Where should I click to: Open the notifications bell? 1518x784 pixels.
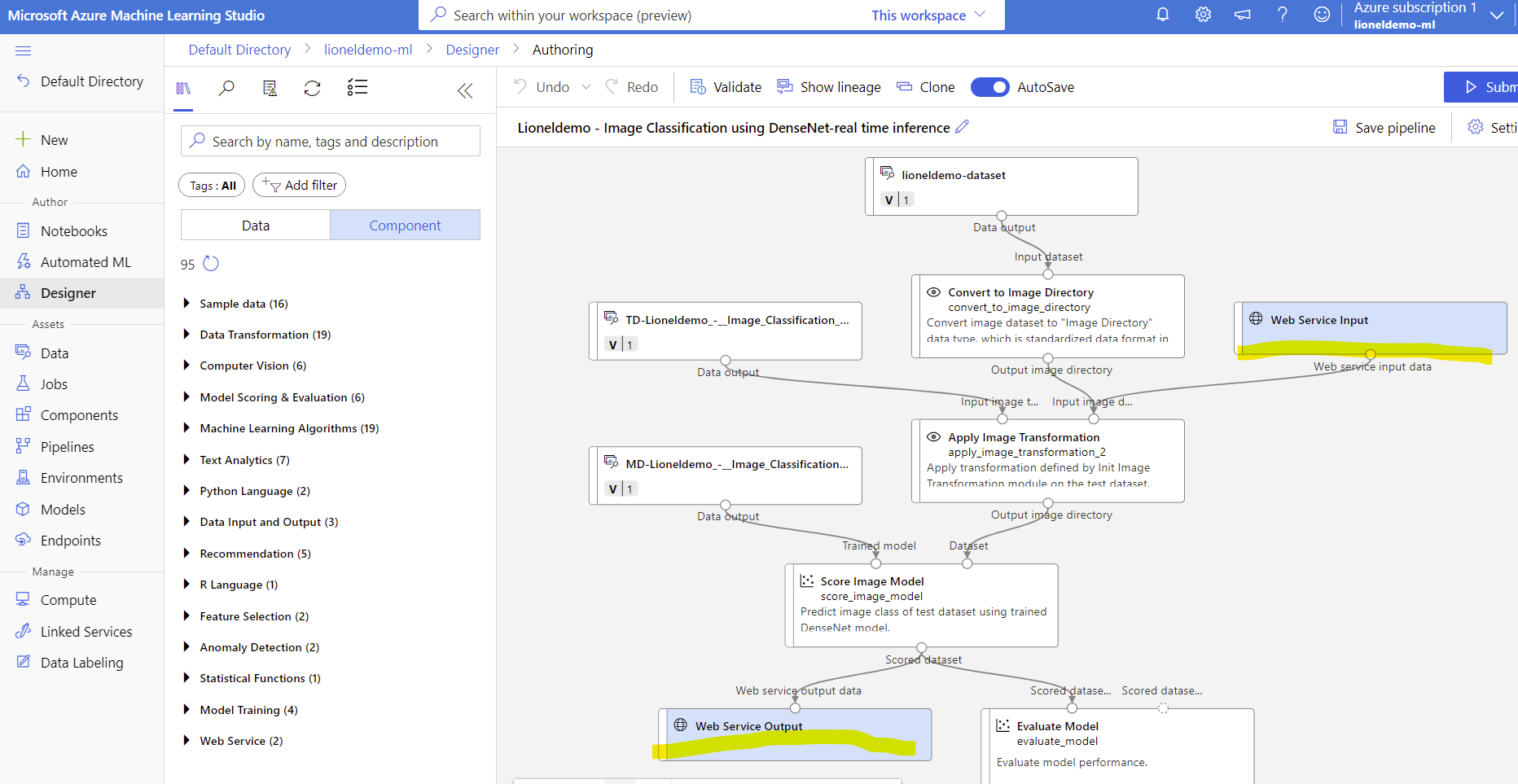[1163, 14]
